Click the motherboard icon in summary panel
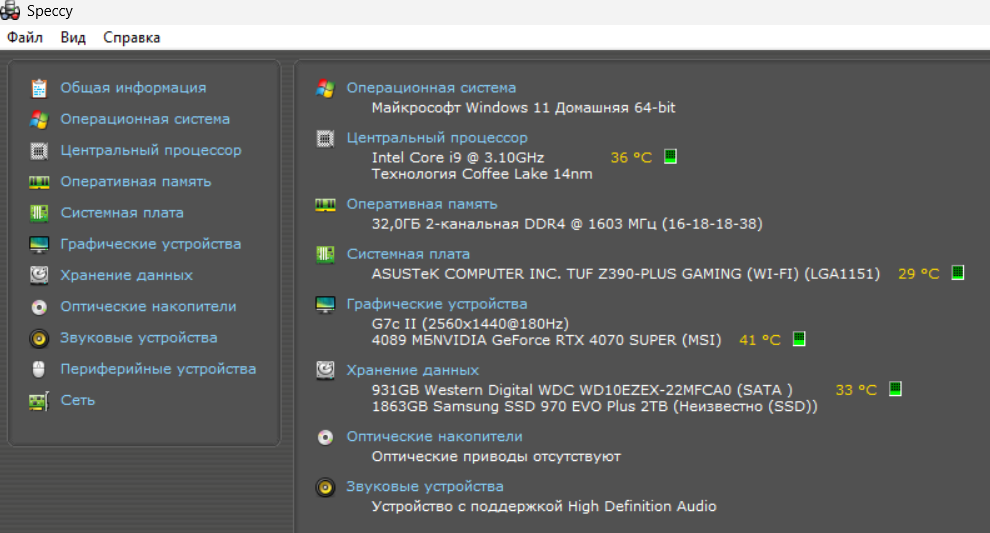990x533 pixels. click(325, 255)
